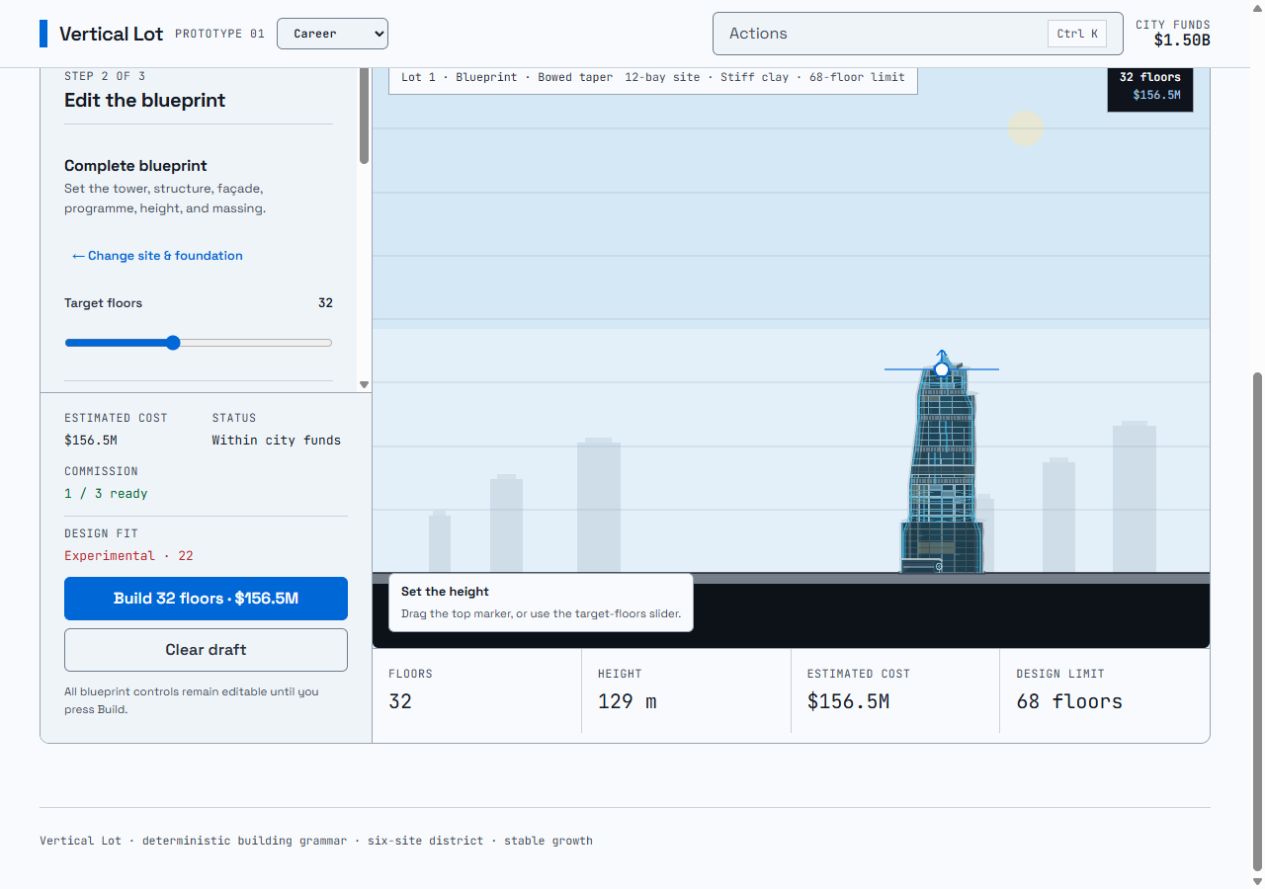
Task: Click the tower entrance door icon
Action: tap(938, 566)
